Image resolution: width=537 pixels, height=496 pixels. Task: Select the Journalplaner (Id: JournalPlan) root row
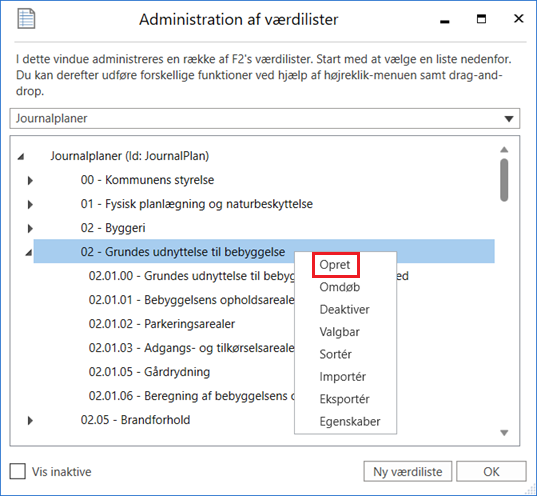[130, 156]
